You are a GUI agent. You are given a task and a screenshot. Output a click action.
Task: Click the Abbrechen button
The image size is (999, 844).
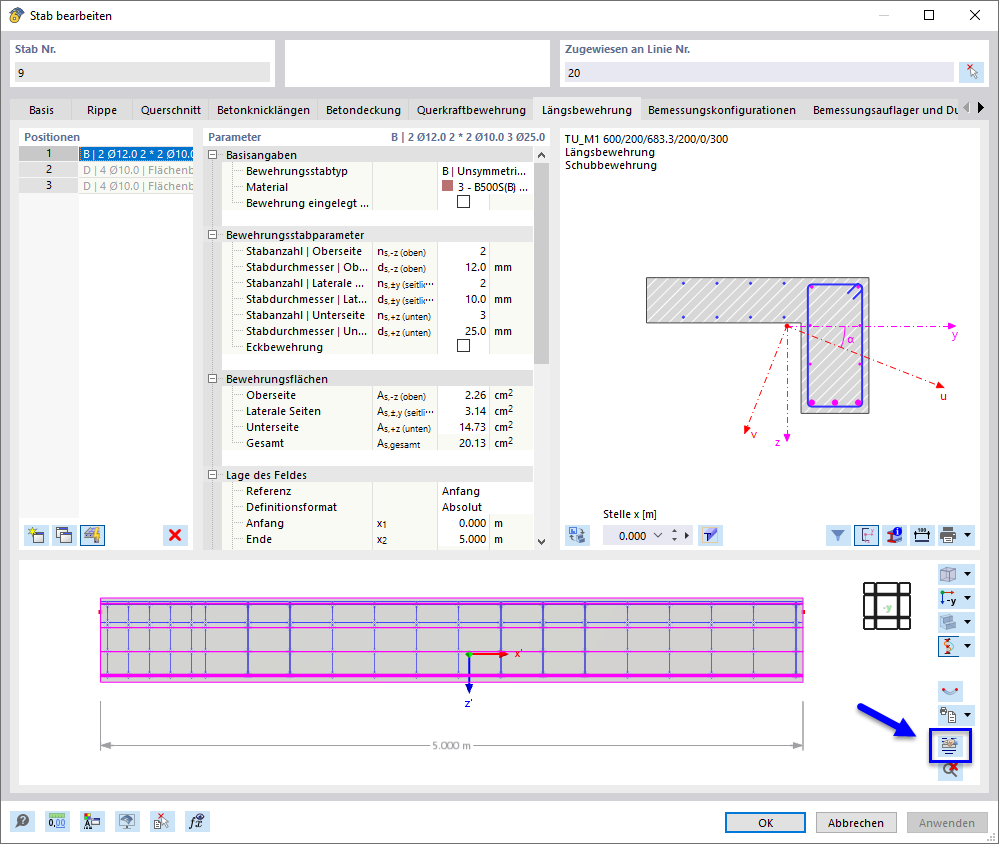[856, 822]
